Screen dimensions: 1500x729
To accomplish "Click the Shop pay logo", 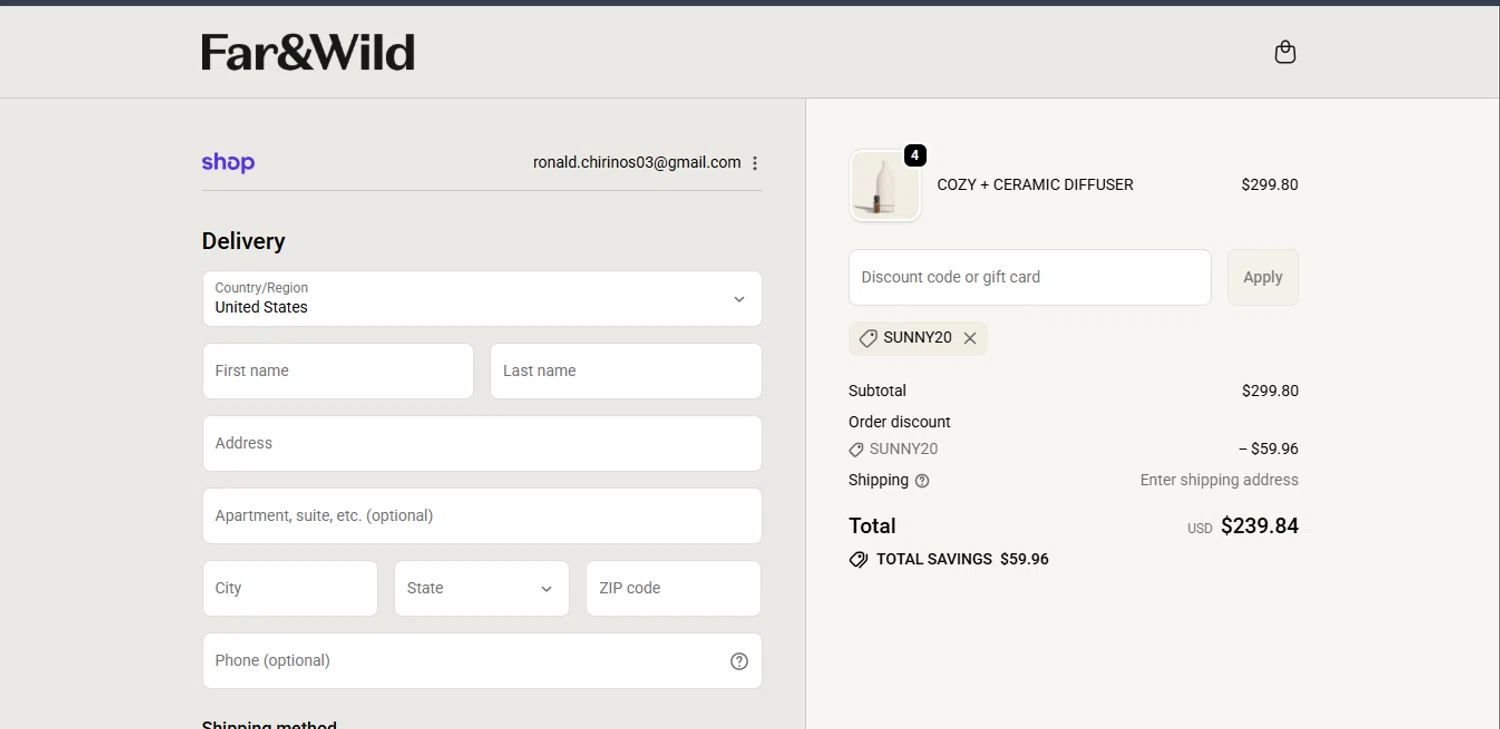I will click(x=228, y=162).
